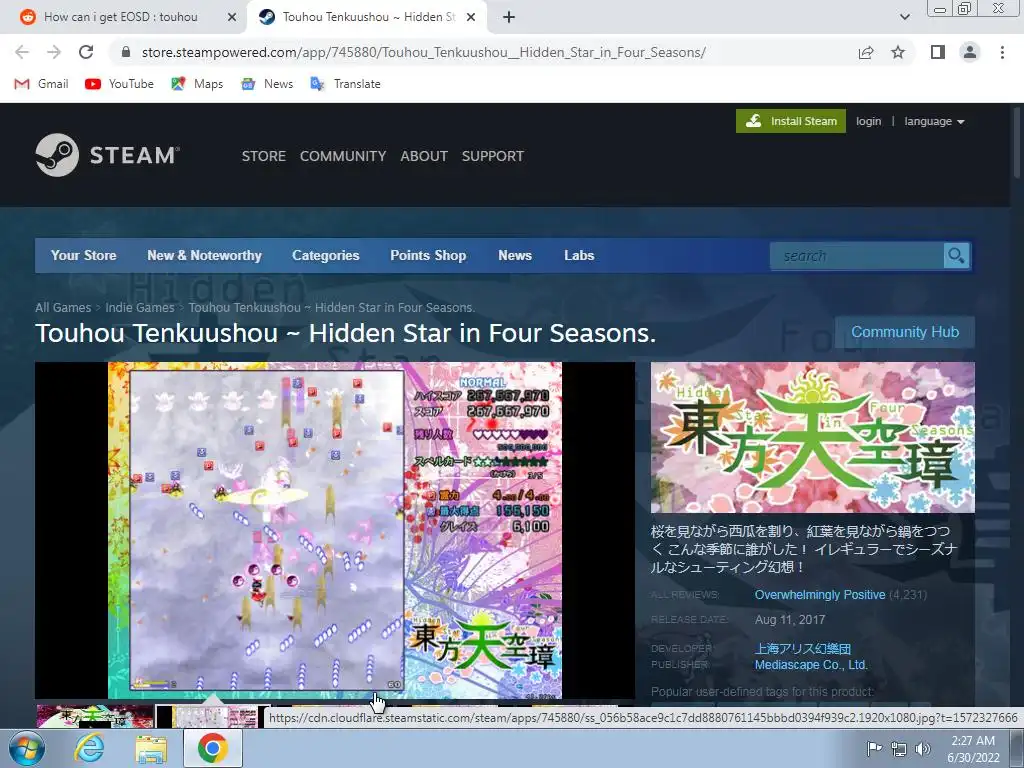This screenshot has height=768, width=1024.
Task: Open the Labs tab
Action: point(579,255)
